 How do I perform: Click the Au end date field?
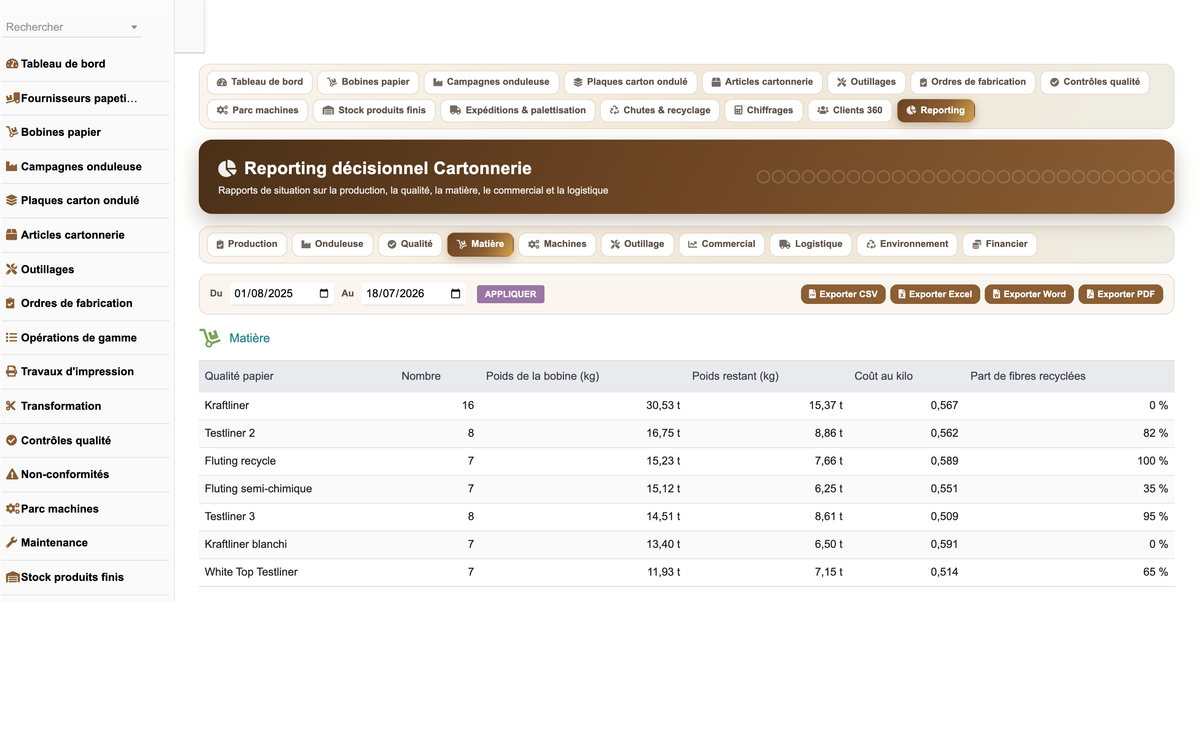point(413,294)
